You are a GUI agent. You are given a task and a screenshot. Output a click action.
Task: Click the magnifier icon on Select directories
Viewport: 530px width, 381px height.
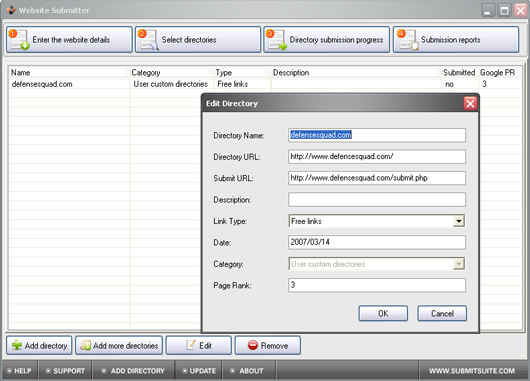pos(149,40)
